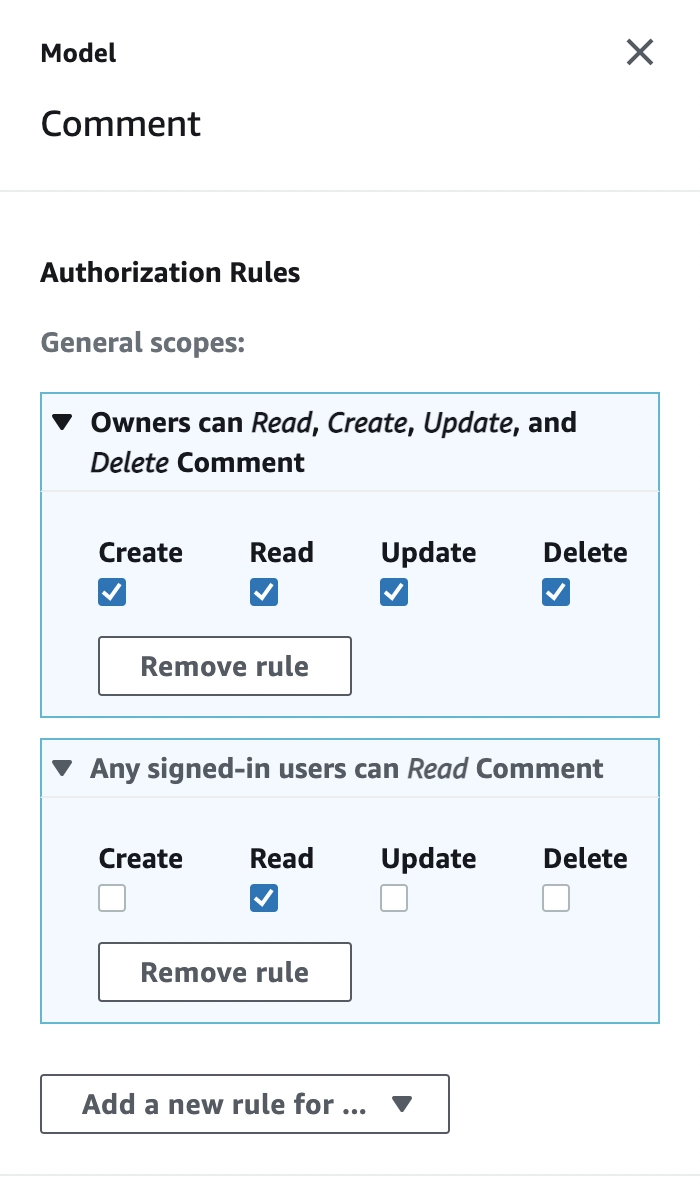Click the Authorization Rules section heading
This screenshot has height=1184, width=700.
pyautogui.click(x=170, y=273)
